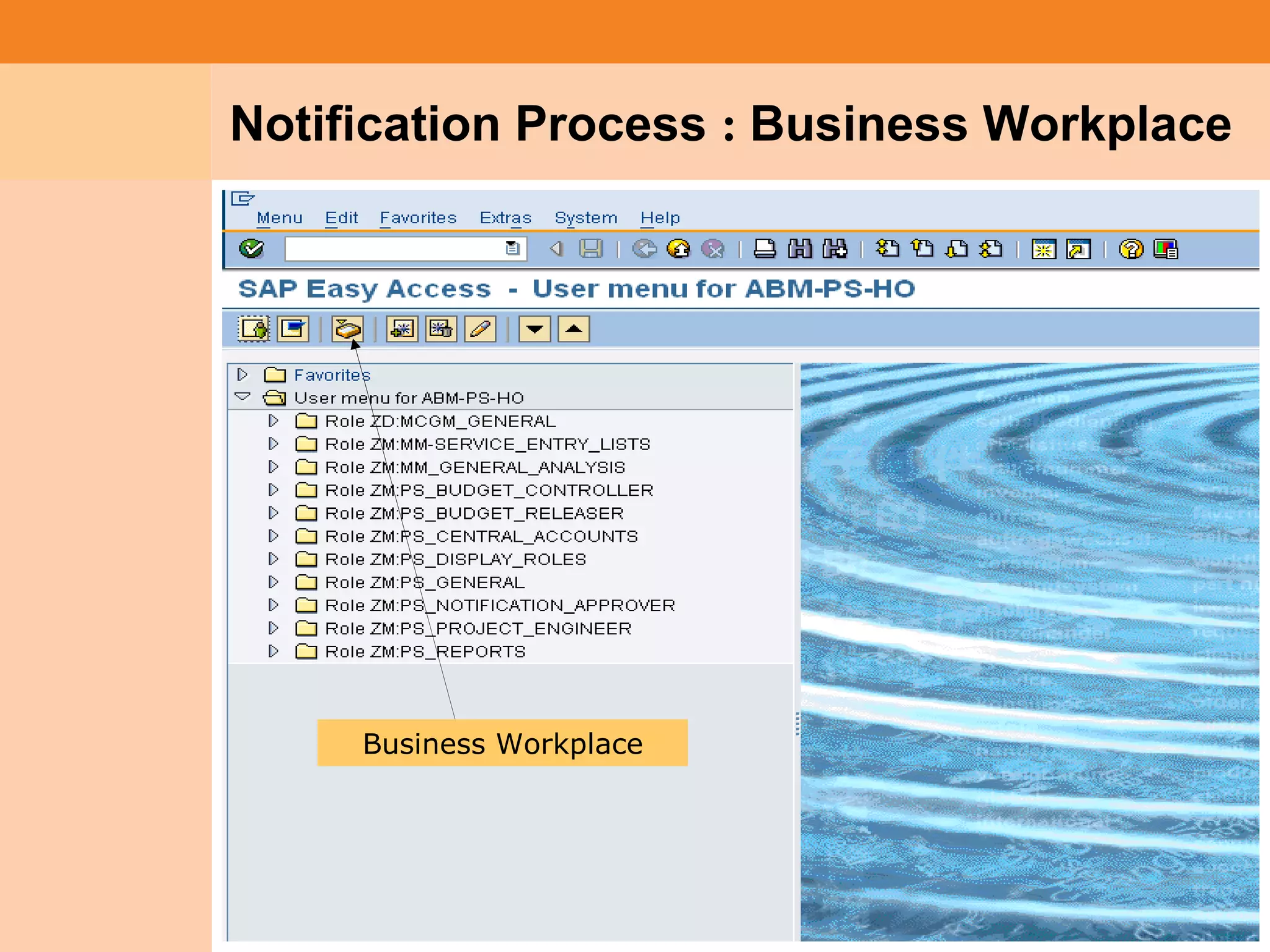Viewport: 1270px width, 952px height.
Task: Open the SAP Menu icon
Action: click(293, 328)
